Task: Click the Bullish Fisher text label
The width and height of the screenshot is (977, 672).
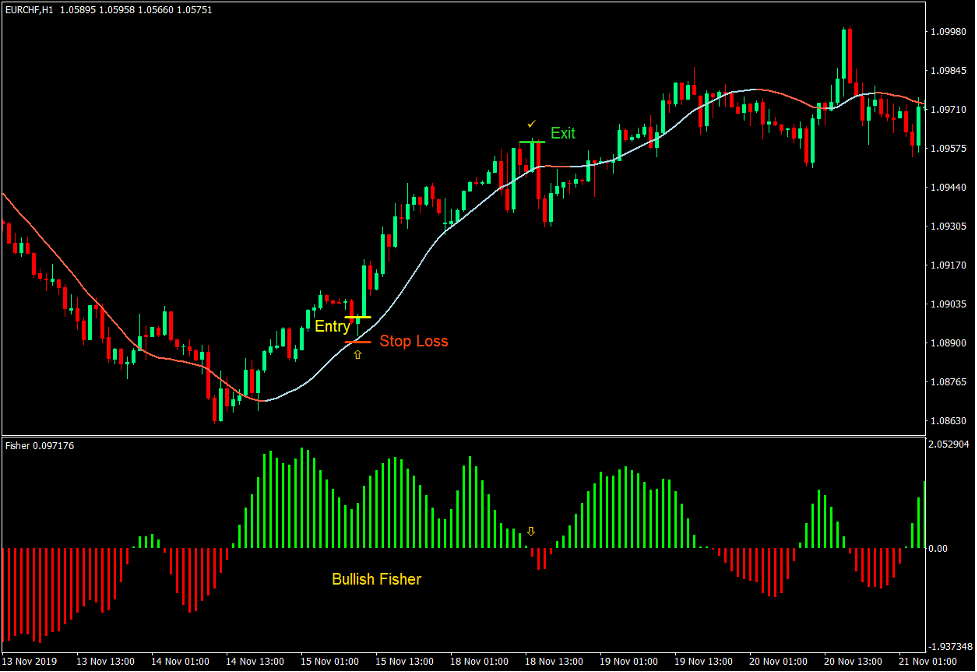Action: (376, 579)
